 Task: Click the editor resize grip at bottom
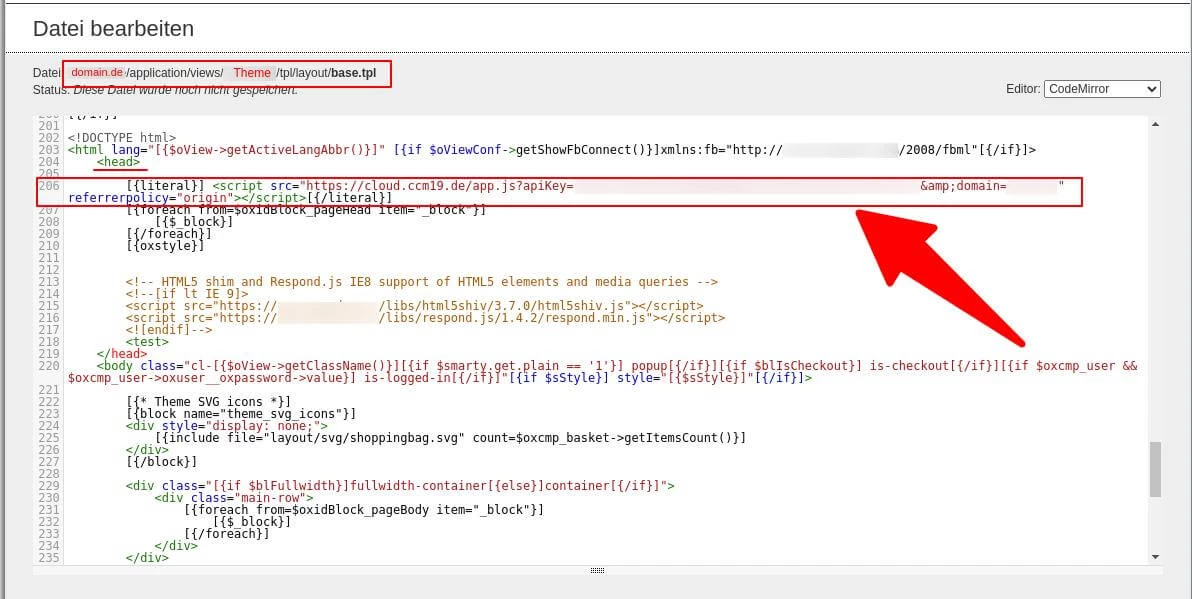[597, 570]
